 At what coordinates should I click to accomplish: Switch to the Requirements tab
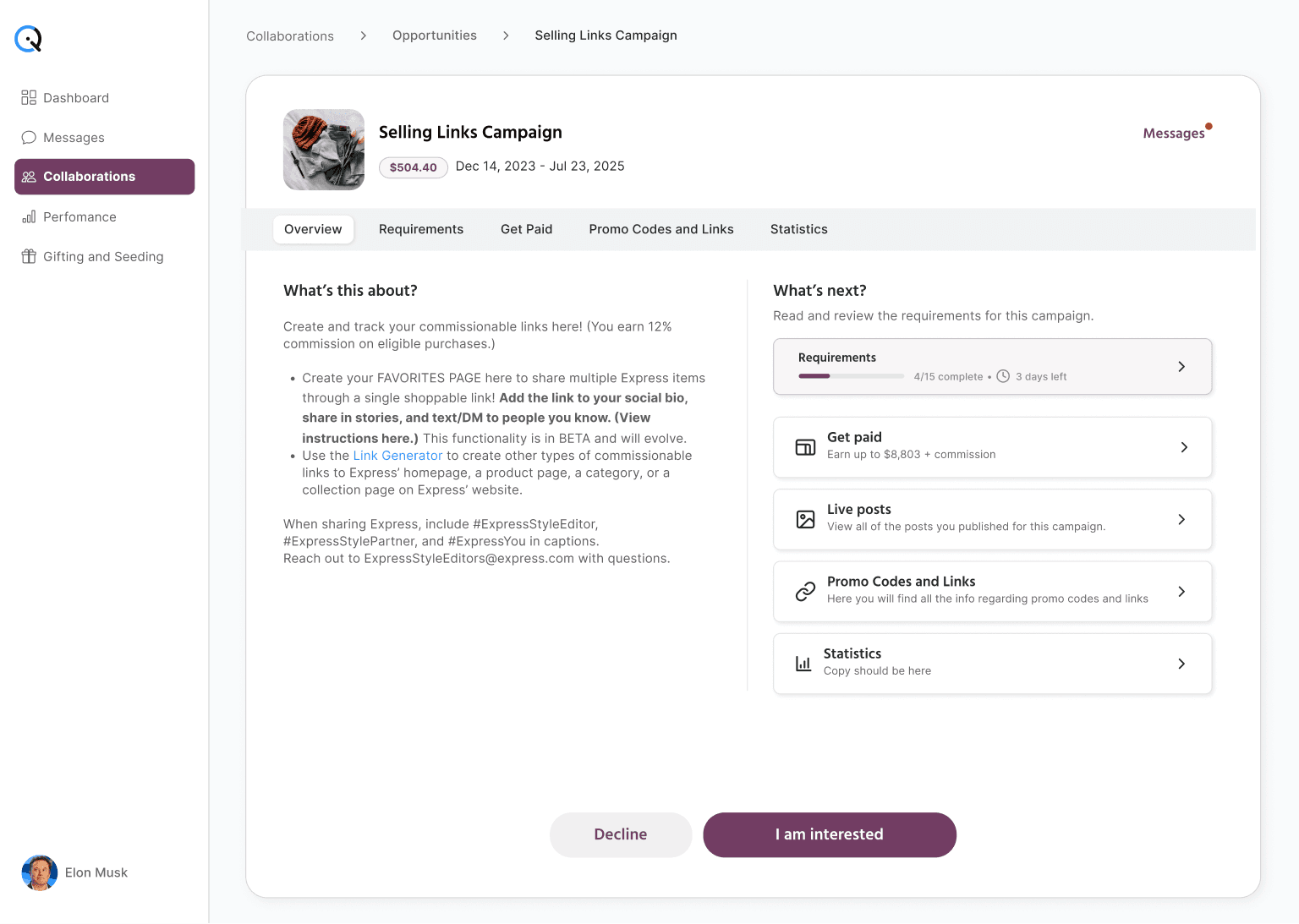pyautogui.click(x=421, y=229)
